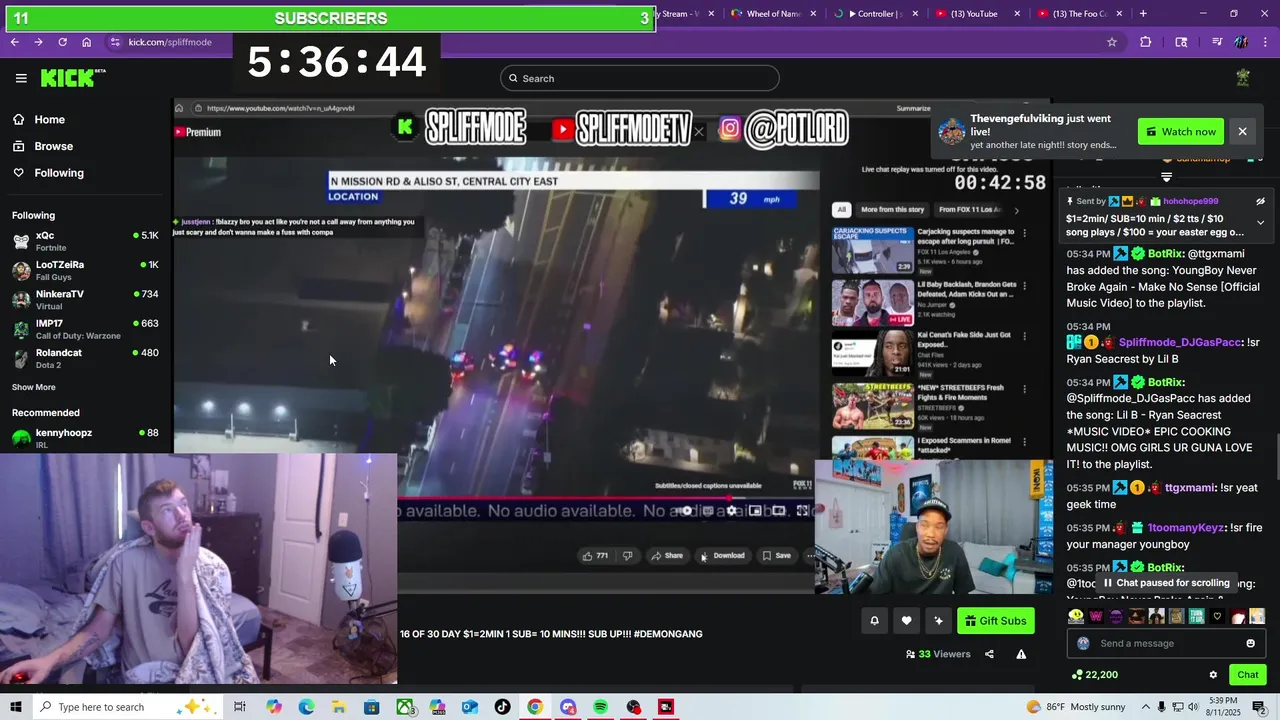Viewport: 1280px width, 720px height.
Task: Click 1toomanyKeyz username in chat
Action: [1184, 527]
